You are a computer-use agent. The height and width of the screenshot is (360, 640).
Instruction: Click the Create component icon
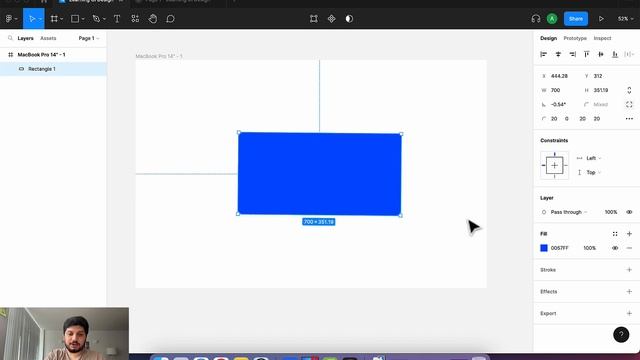click(x=331, y=19)
